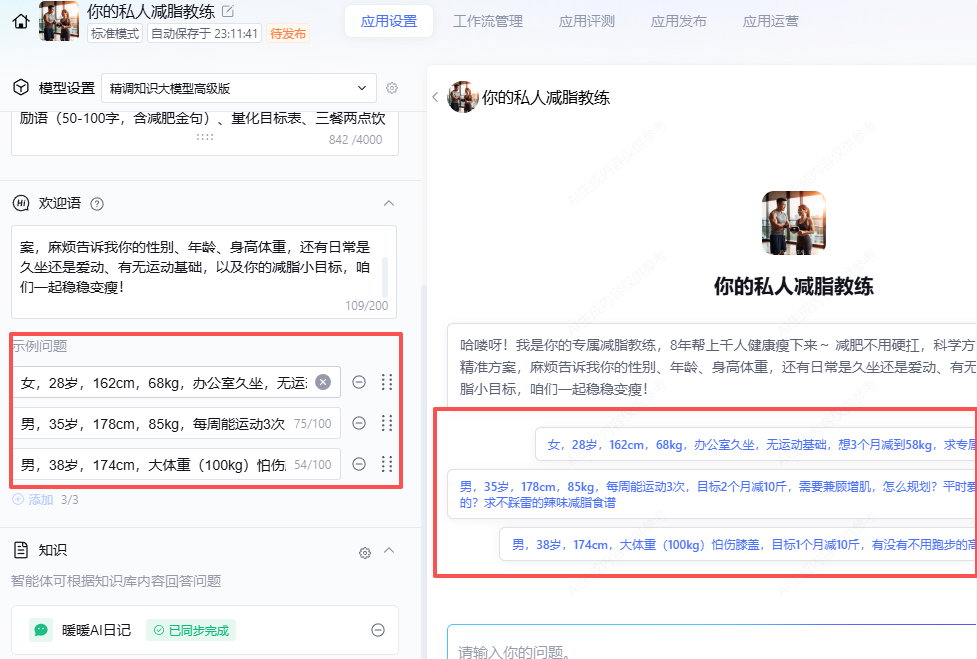The image size is (977, 659).
Task: Switch to 应用评测 tab
Action: click(x=587, y=21)
